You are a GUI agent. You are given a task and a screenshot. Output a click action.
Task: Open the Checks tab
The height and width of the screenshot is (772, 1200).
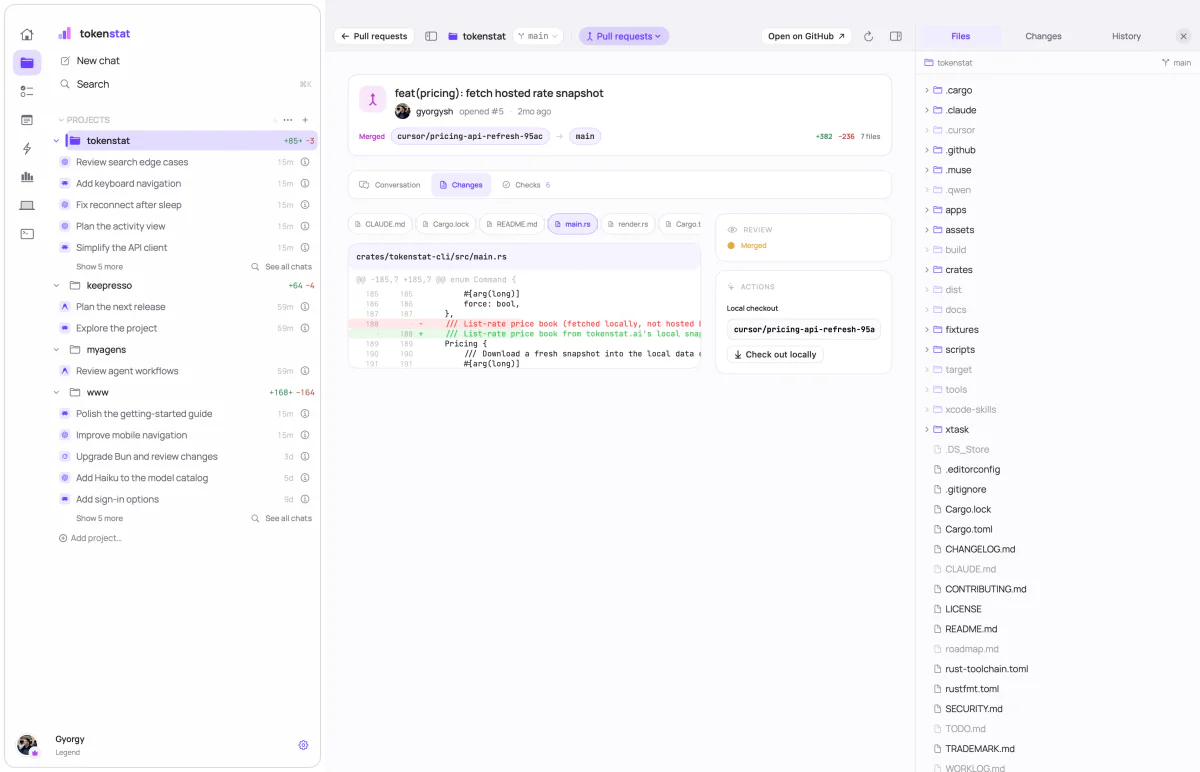[526, 185]
